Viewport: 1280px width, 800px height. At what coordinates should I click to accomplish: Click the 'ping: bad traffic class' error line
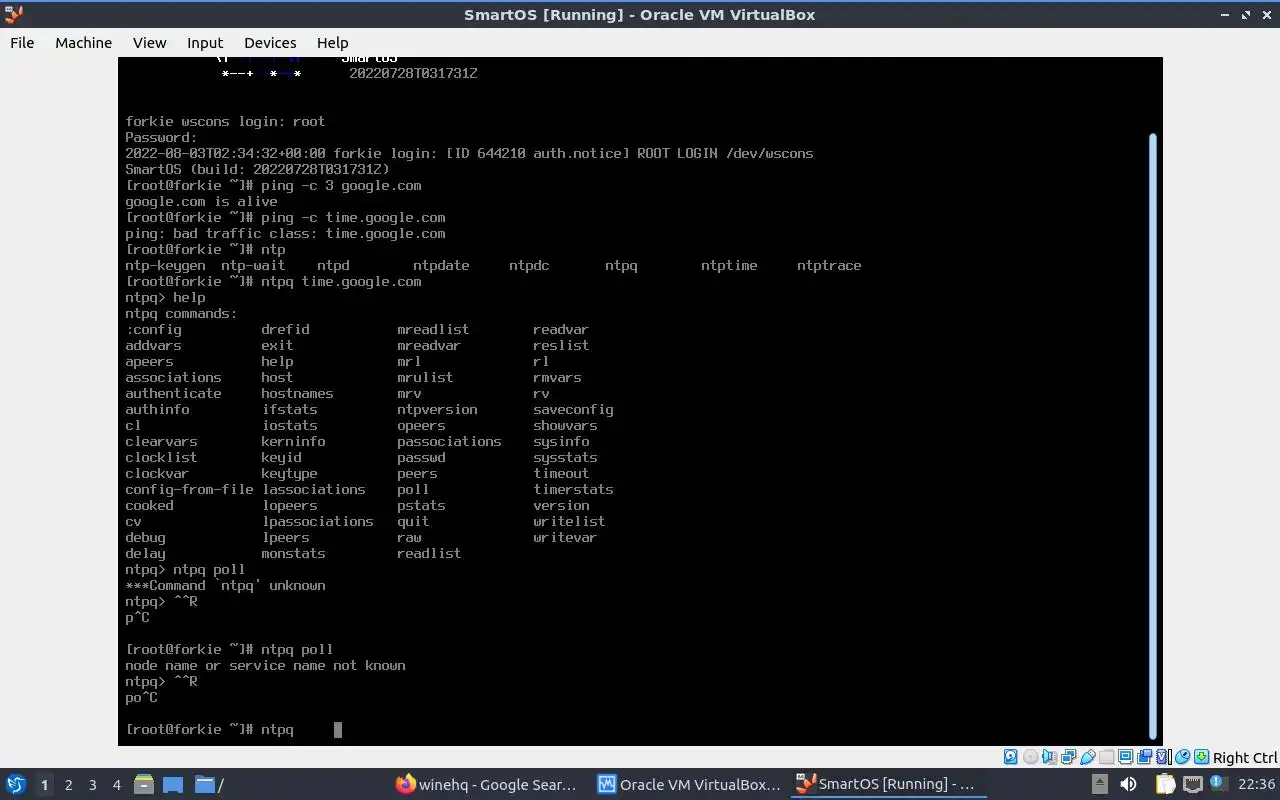point(285,234)
